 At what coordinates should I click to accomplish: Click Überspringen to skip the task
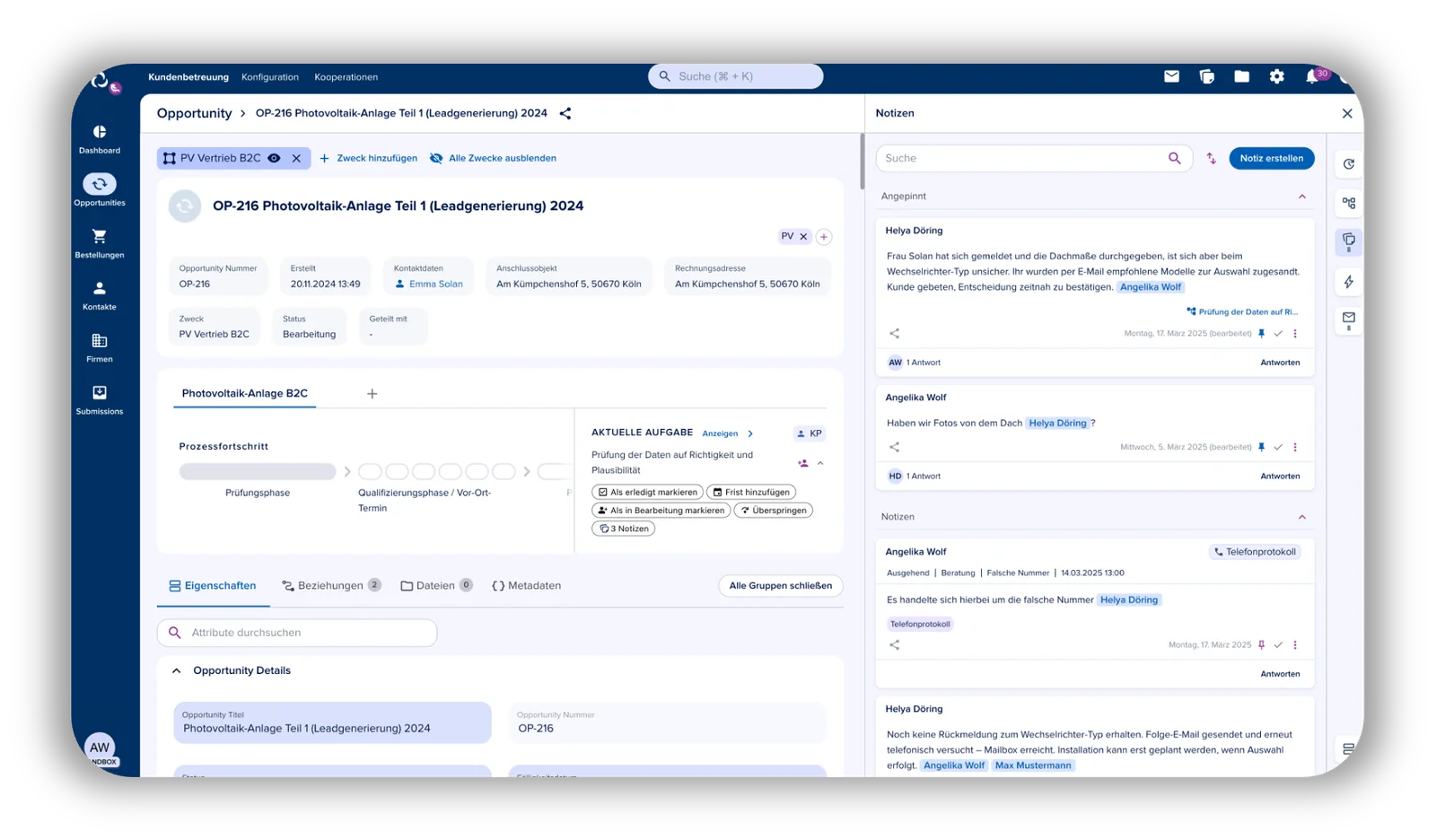tap(773, 510)
